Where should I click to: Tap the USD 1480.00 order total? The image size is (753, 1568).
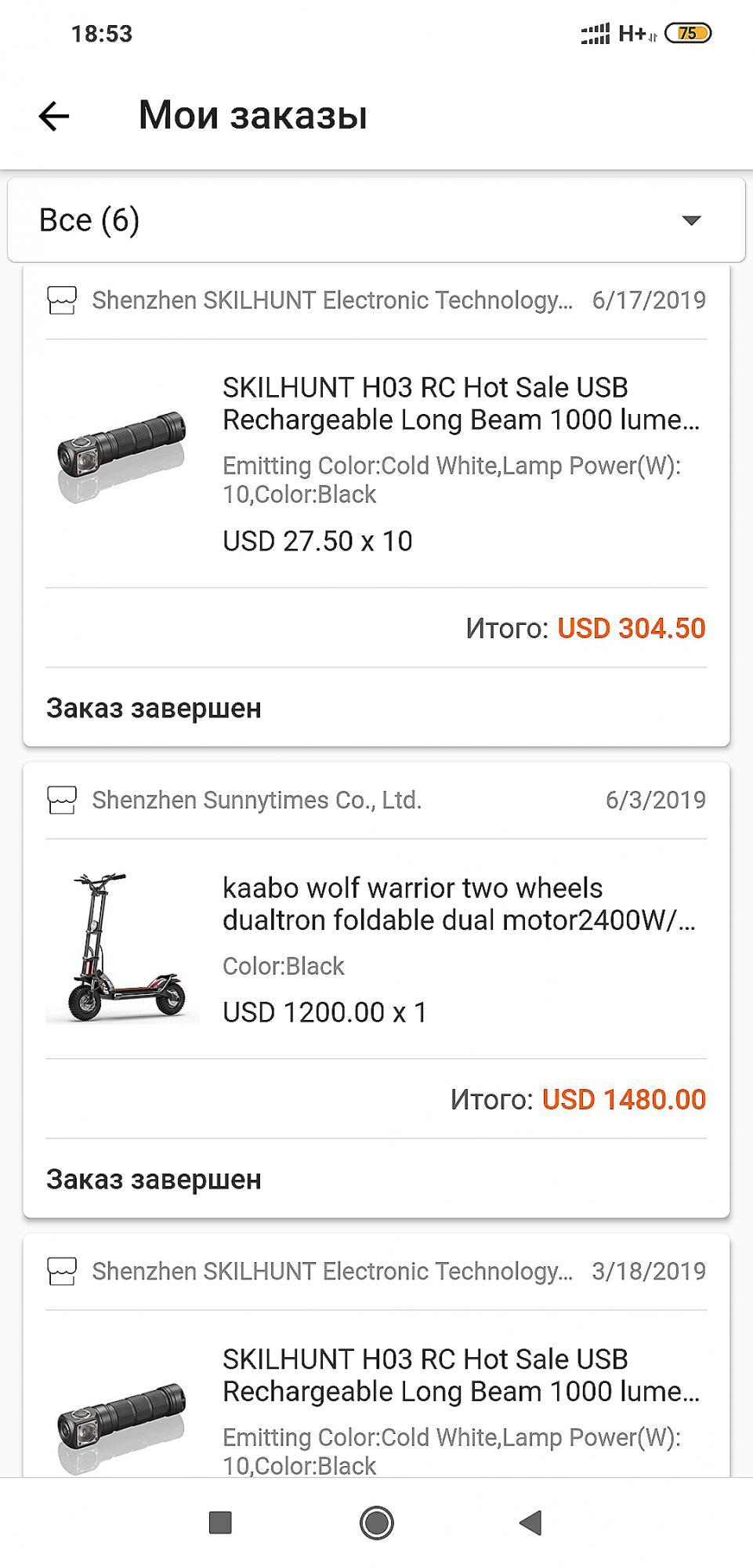point(624,1100)
